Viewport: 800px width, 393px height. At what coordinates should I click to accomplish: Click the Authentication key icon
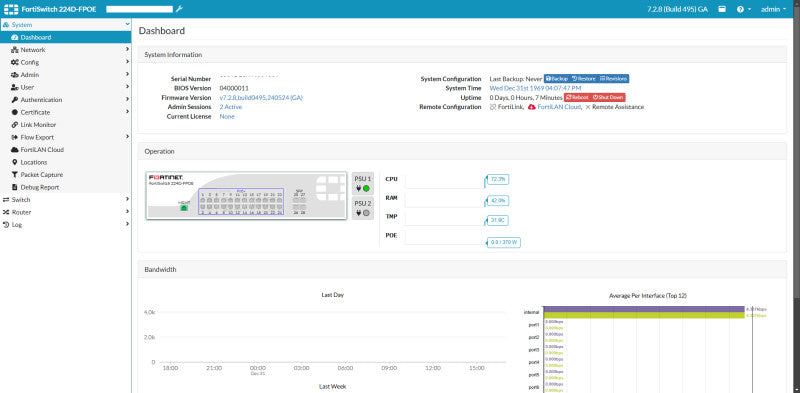click(15, 100)
